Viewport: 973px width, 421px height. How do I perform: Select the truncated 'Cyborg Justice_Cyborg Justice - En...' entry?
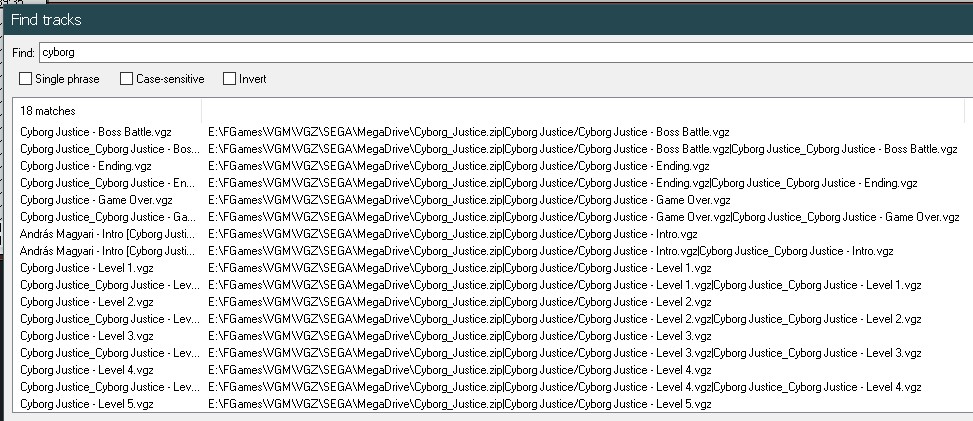point(107,183)
